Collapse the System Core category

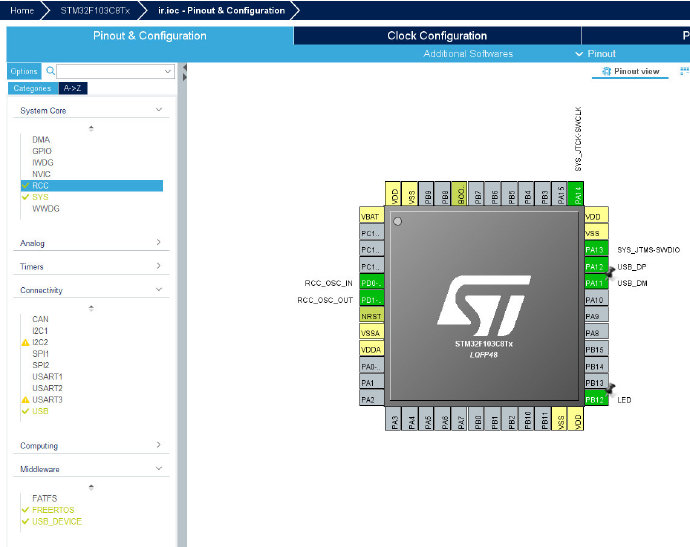[x=159, y=110]
